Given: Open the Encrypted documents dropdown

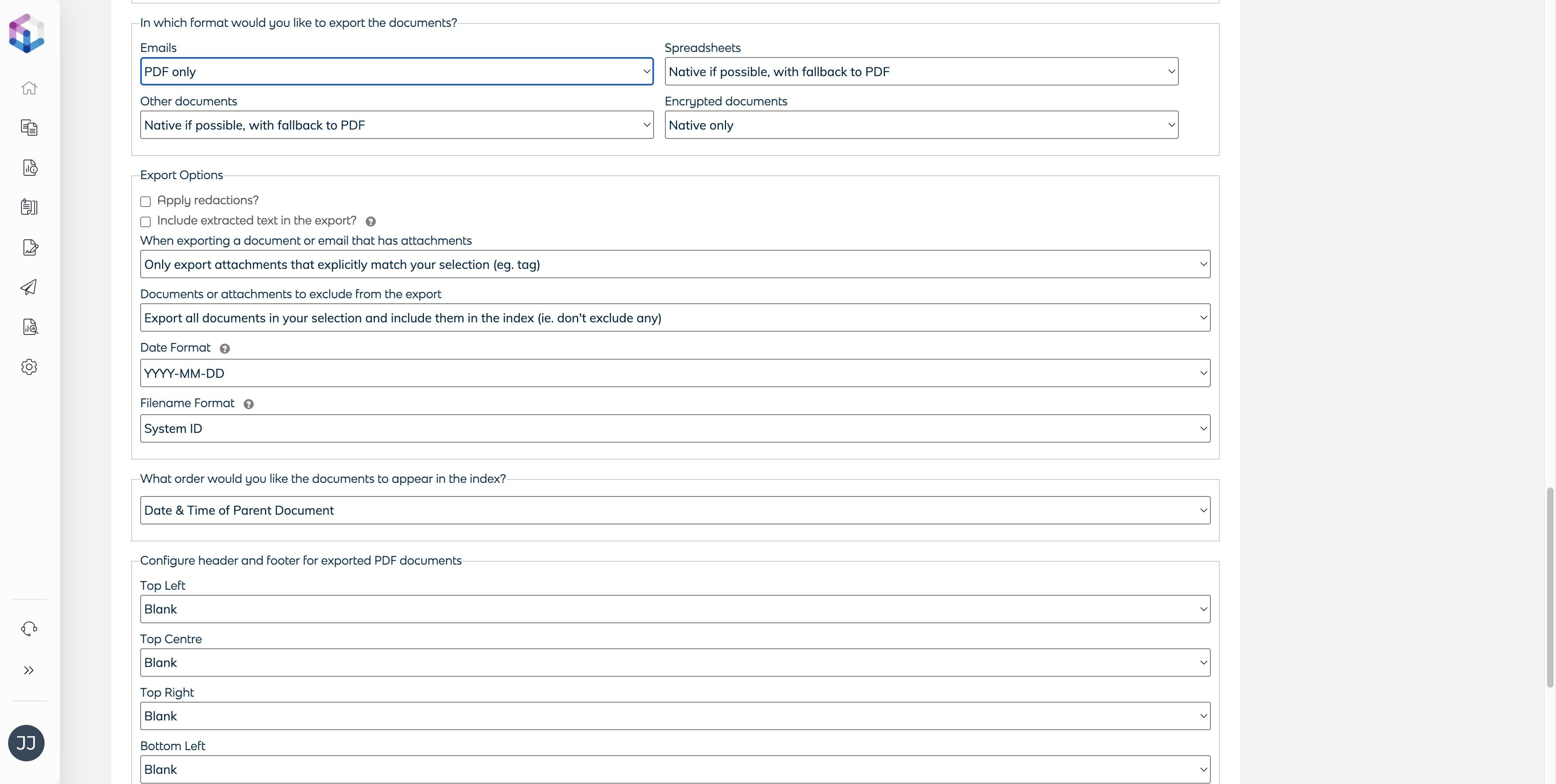Looking at the screenshot, I should [921, 125].
